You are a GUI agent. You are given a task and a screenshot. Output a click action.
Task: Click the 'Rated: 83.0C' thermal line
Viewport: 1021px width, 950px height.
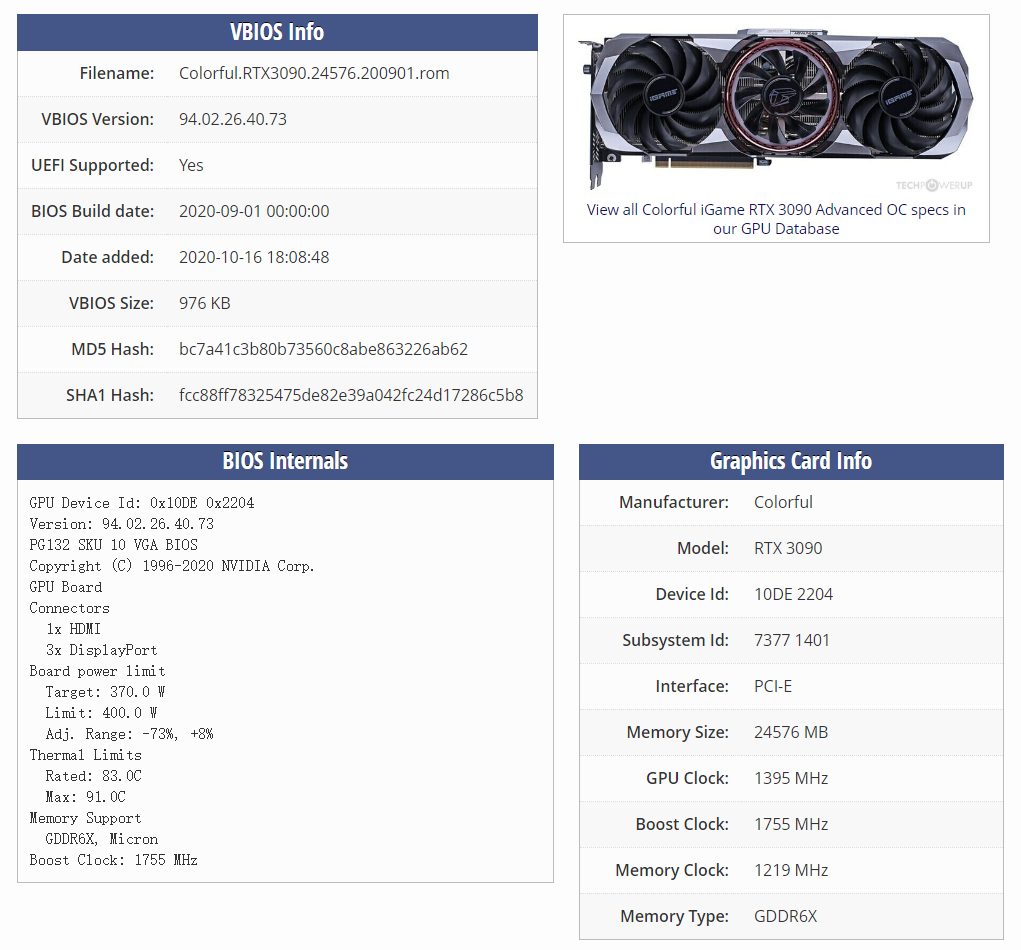(93, 776)
